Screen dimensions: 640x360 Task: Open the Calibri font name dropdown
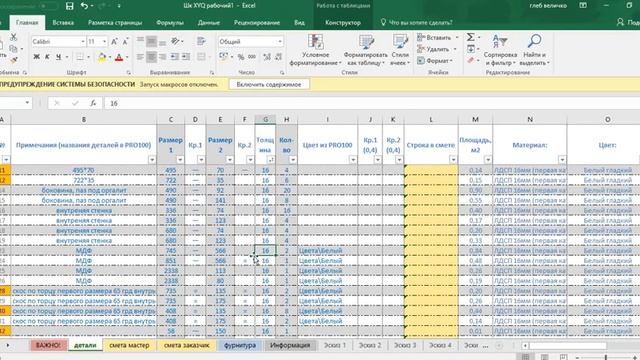[83, 42]
